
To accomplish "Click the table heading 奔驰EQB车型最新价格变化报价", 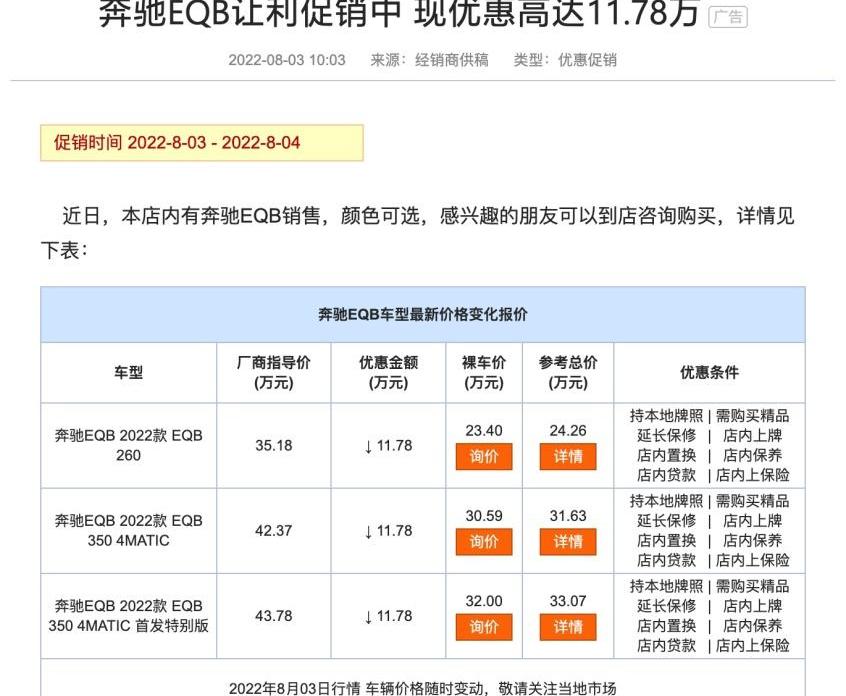I will pyautogui.click(x=422, y=314).
